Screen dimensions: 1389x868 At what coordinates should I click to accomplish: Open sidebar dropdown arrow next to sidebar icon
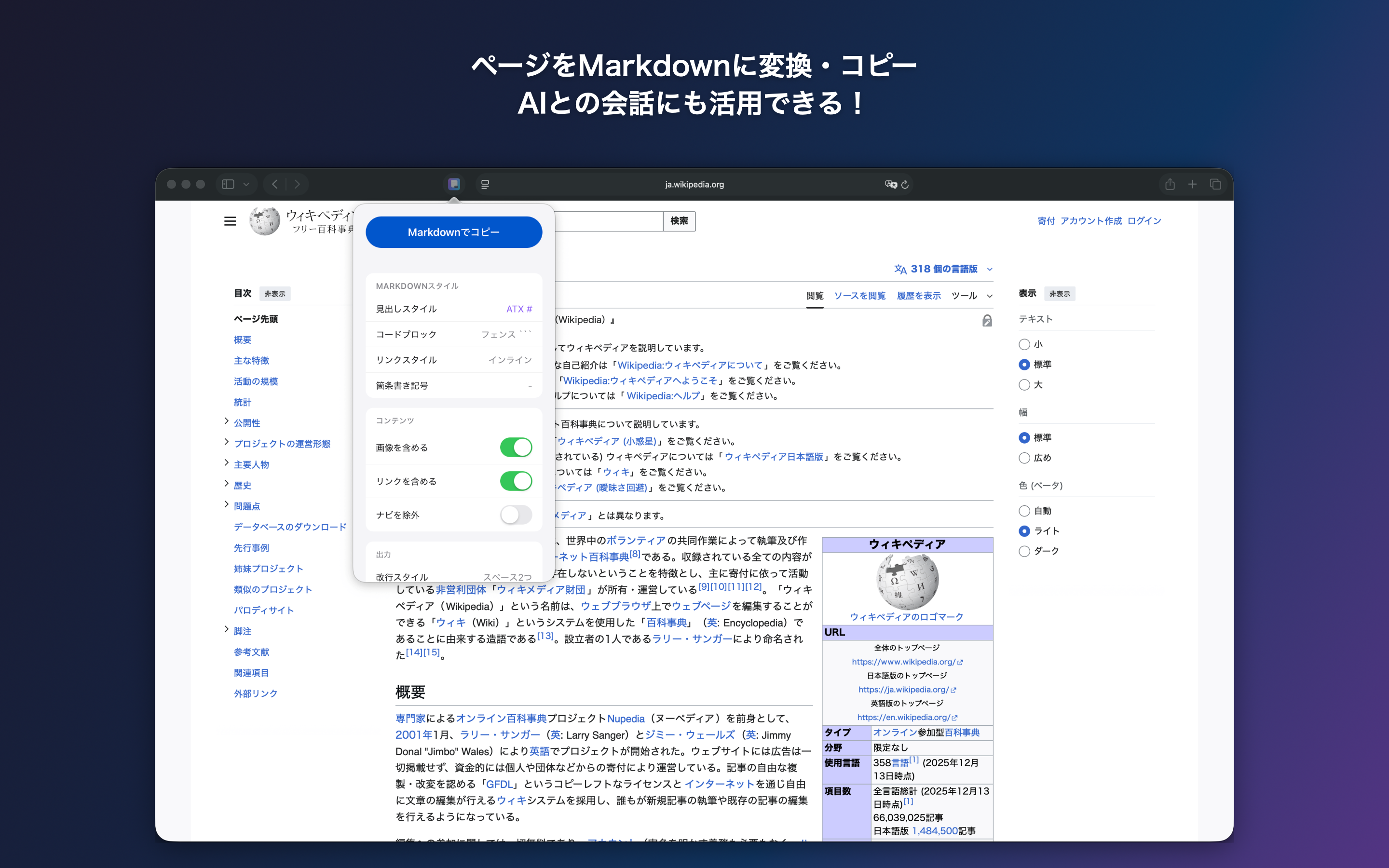[246, 184]
